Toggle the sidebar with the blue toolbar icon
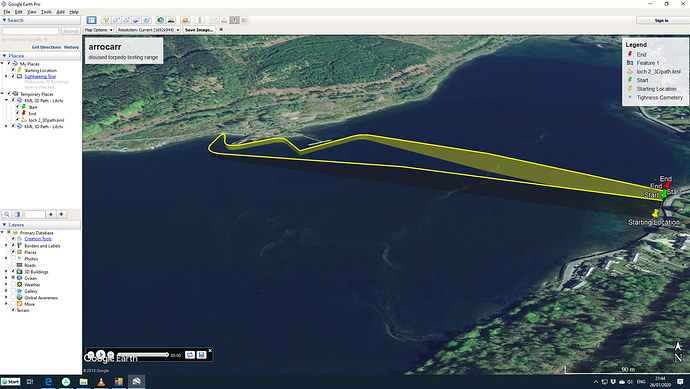The height and width of the screenshot is (389, 690). pos(91,20)
